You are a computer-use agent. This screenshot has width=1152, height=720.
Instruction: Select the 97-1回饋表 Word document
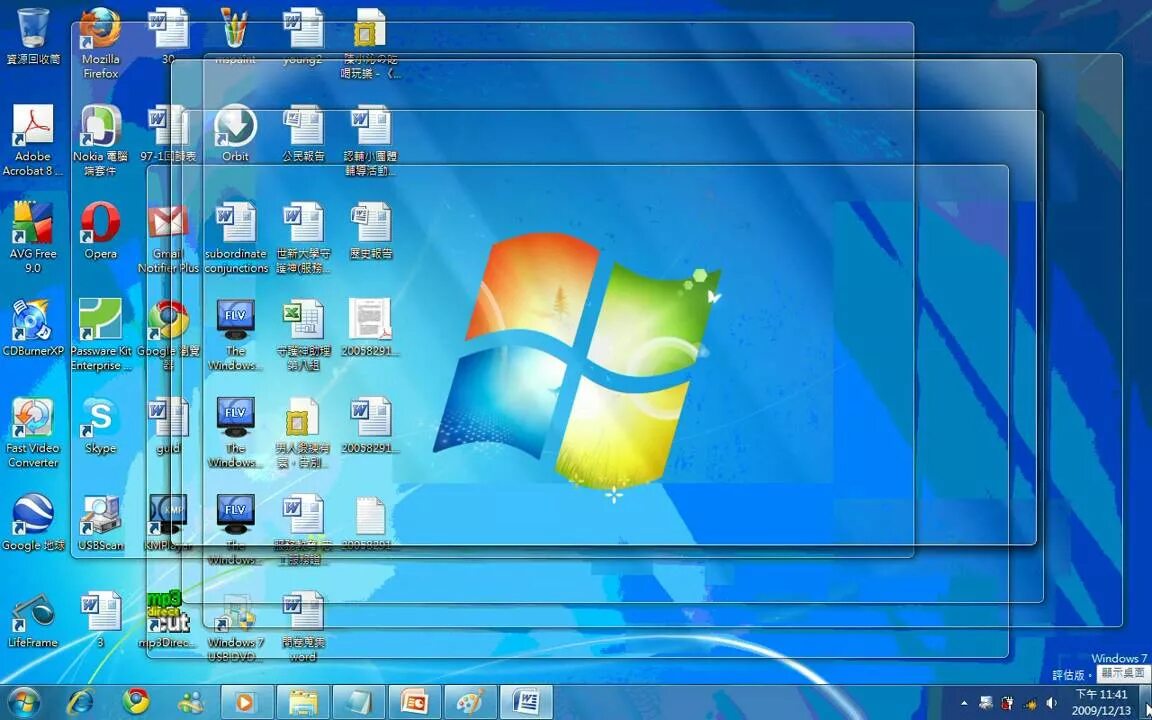click(x=168, y=134)
